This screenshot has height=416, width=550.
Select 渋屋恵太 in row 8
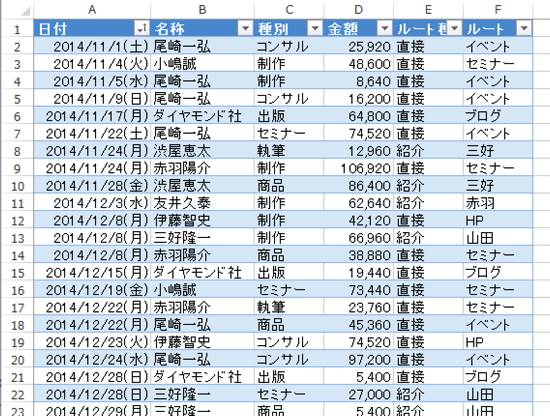pyautogui.click(x=203, y=150)
